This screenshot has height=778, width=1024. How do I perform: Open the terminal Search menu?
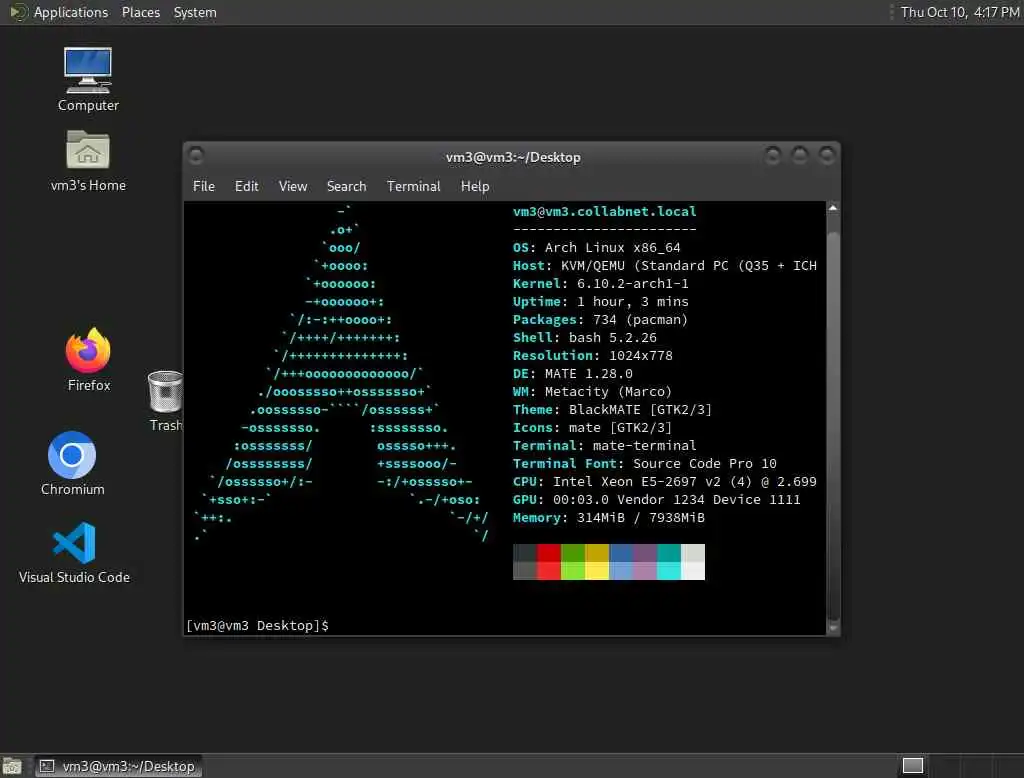[346, 186]
